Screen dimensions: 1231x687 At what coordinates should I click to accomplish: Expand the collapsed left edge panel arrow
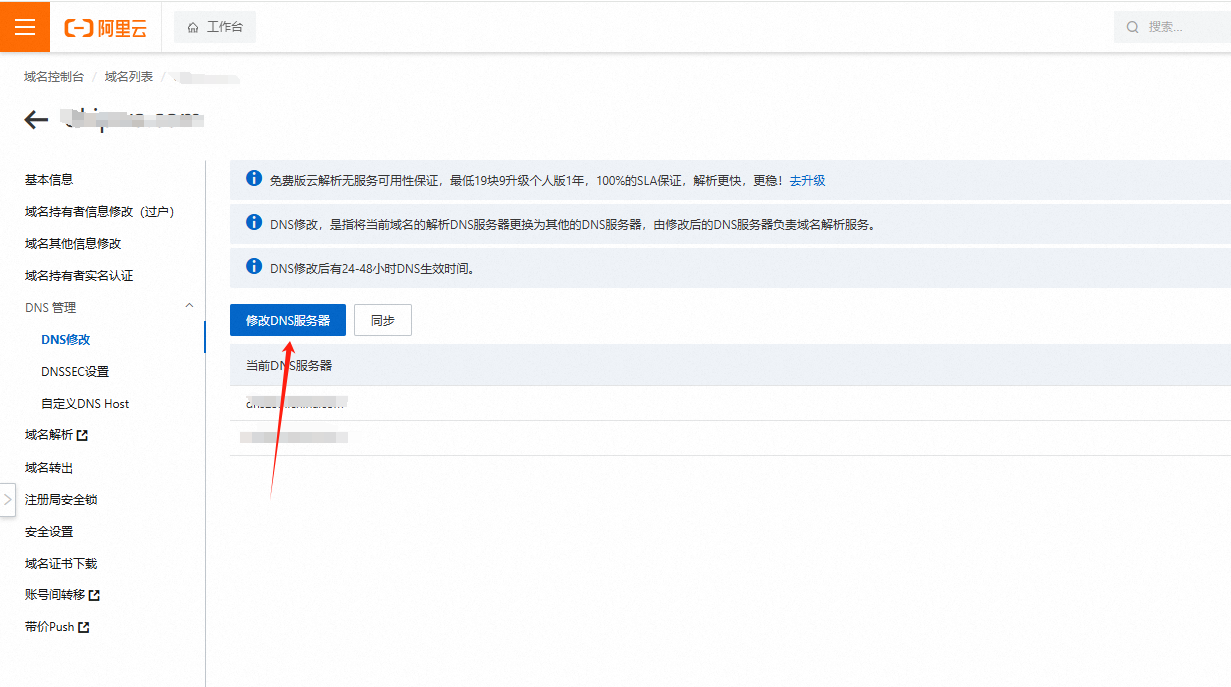tap(7, 500)
